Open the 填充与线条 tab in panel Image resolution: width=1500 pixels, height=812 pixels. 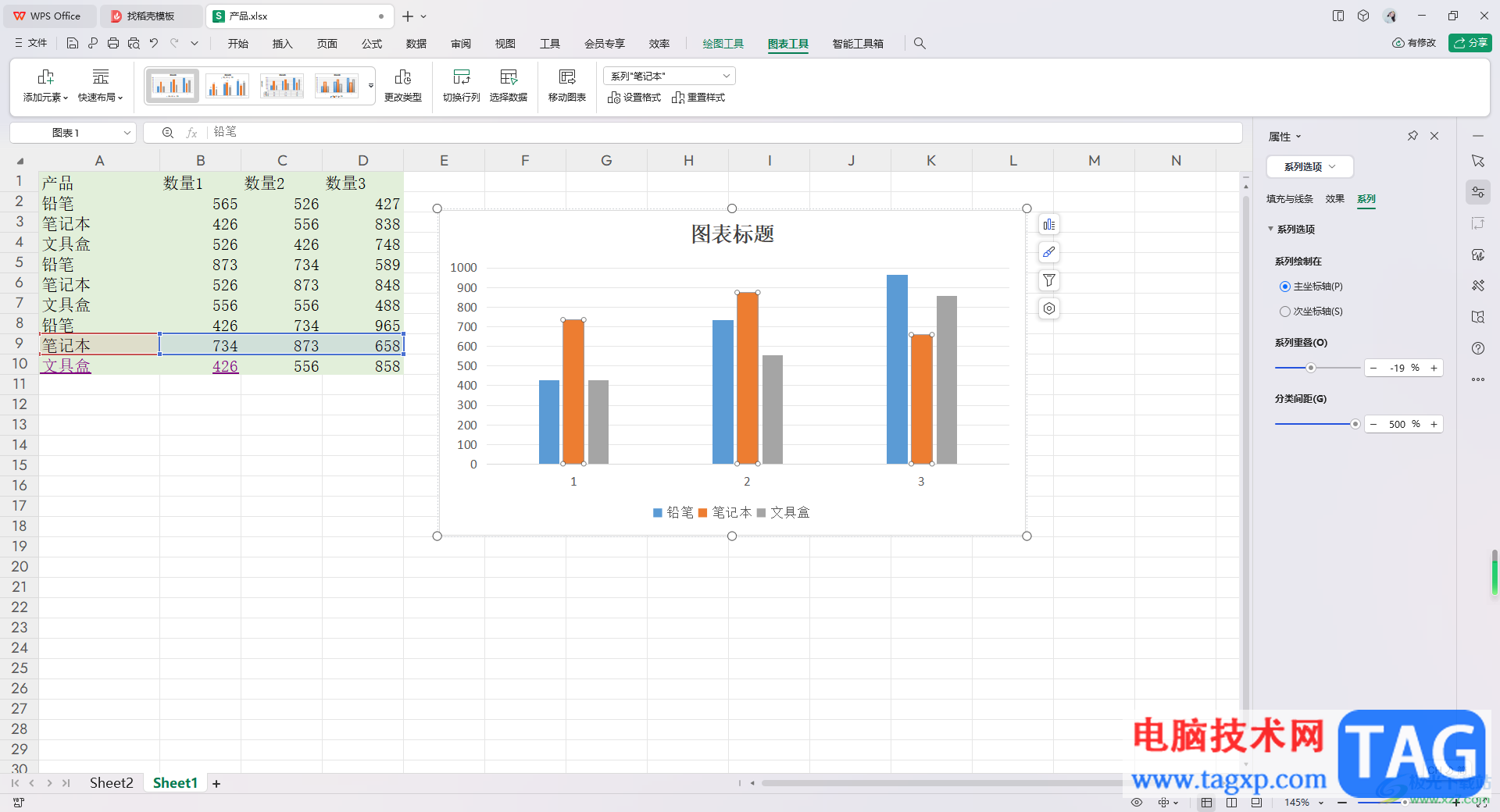click(1289, 199)
